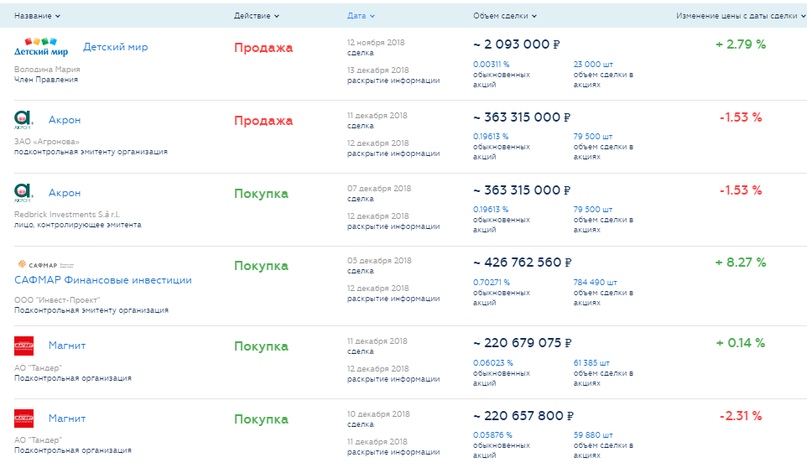Expand the Действие filter dropdown
Viewport: 807px width, 468px height.
click(x=257, y=16)
